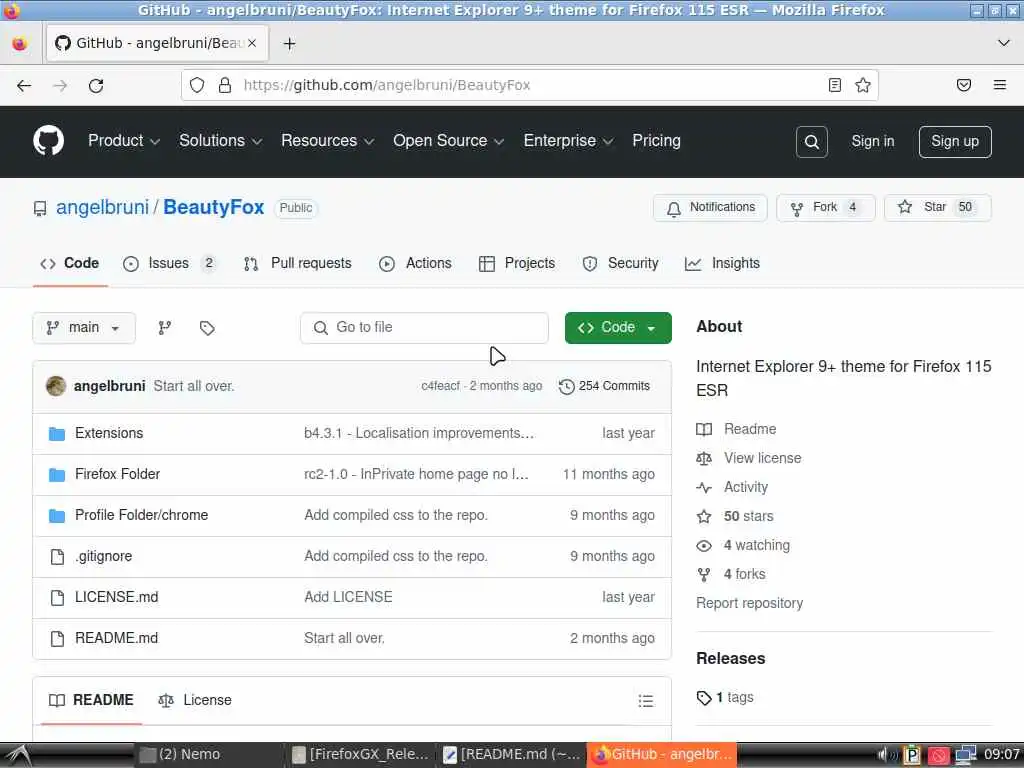Expand the Open Source menu

coord(448,141)
